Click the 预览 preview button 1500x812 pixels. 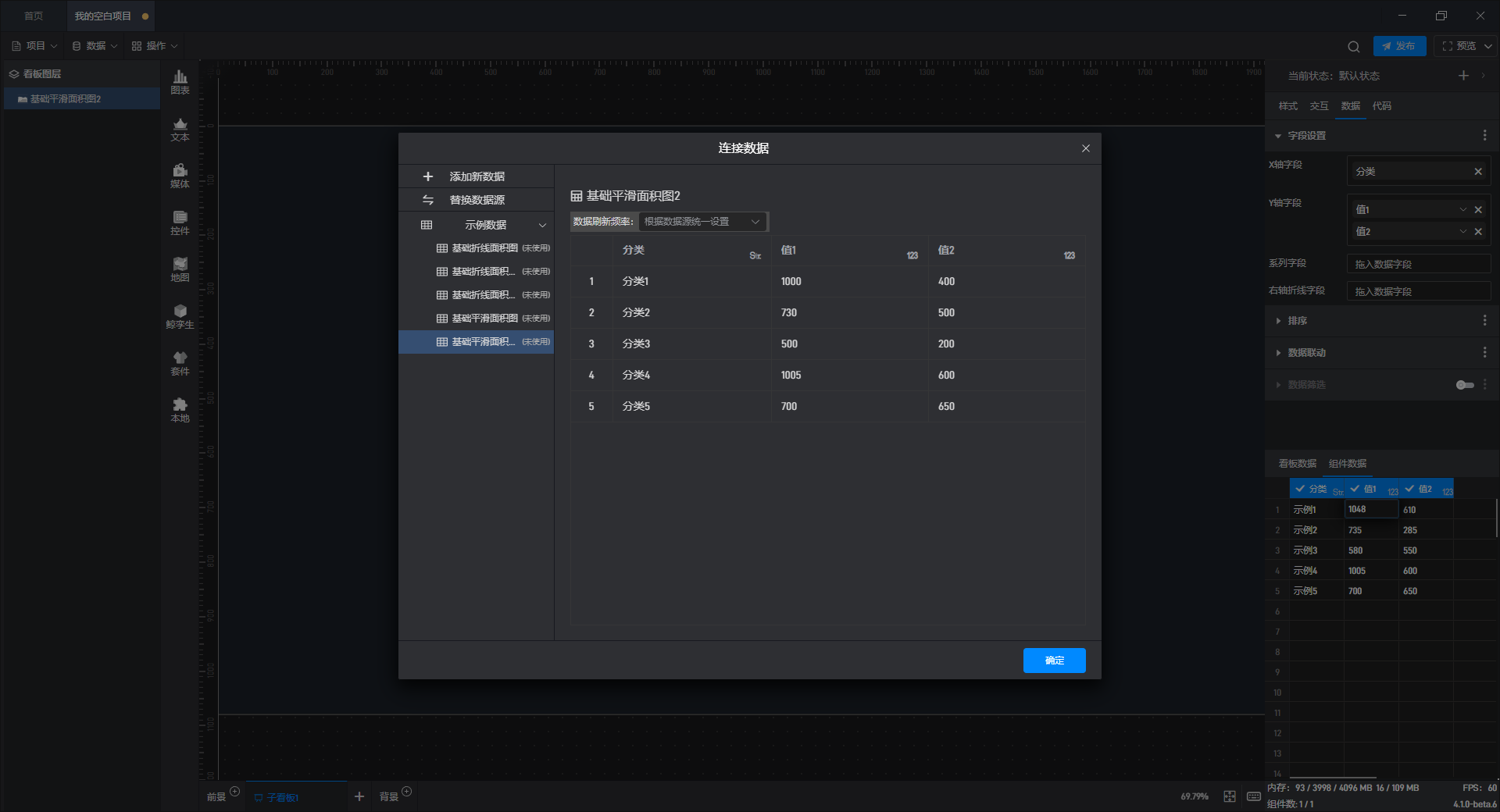pos(1459,46)
